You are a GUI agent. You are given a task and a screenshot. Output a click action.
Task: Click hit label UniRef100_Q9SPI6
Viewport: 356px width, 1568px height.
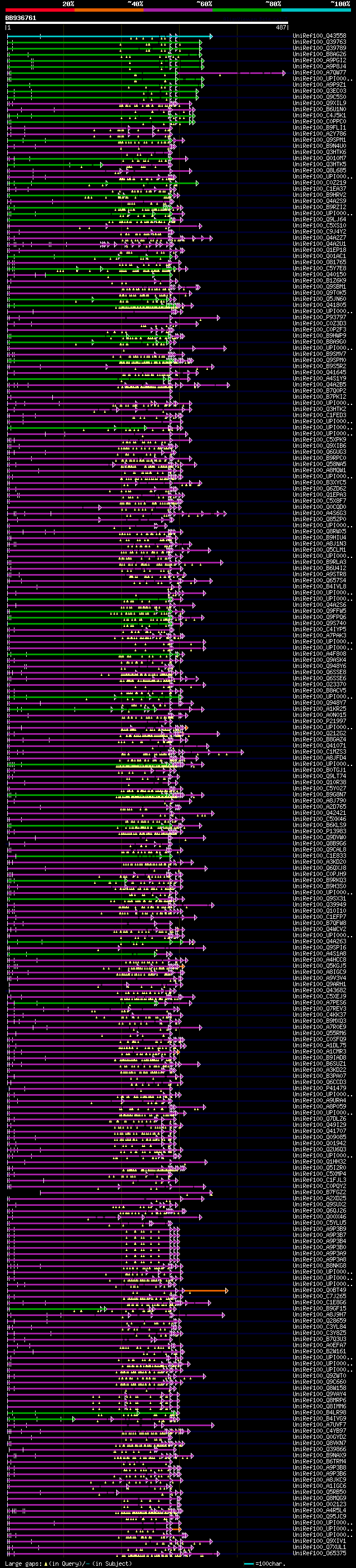[x=319, y=947]
